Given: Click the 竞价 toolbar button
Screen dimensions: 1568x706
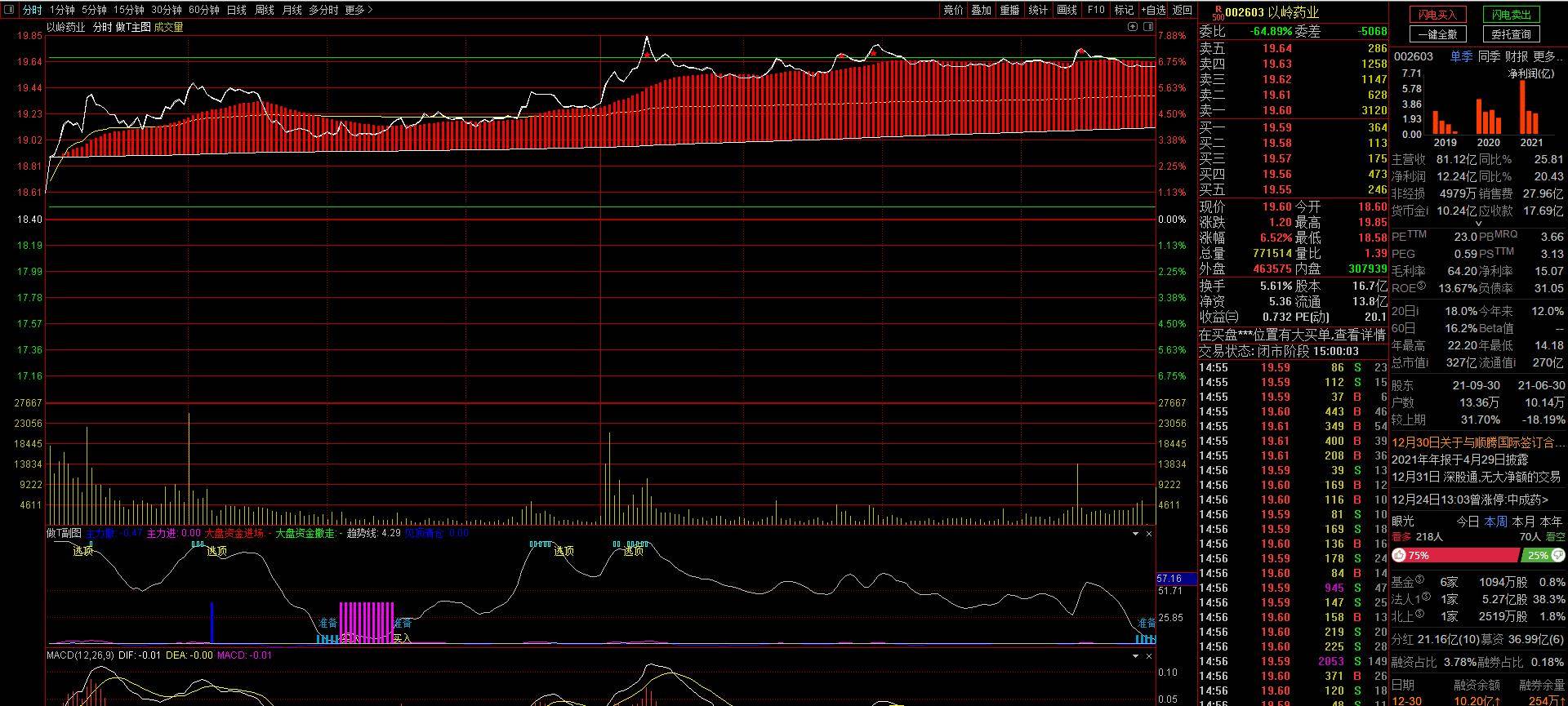Looking at the screenshot, I should (953, 10).
